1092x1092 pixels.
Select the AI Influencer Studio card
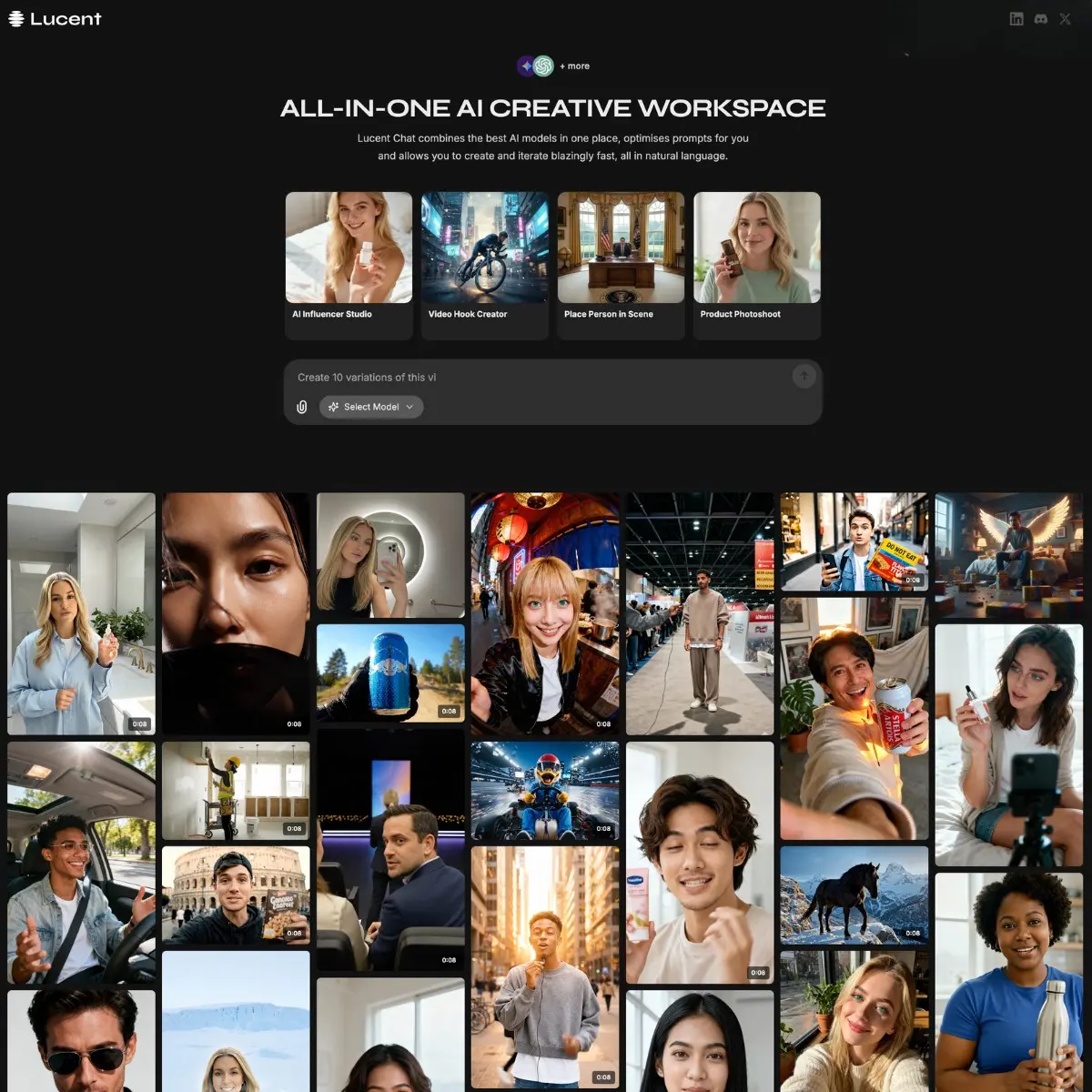349,264
